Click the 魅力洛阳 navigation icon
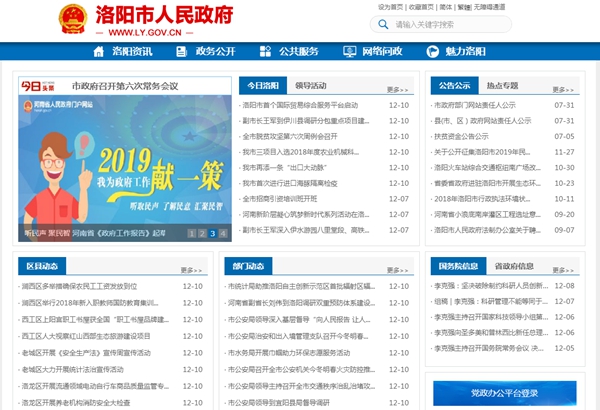The image size is (600, 410). tap(433, 52)
